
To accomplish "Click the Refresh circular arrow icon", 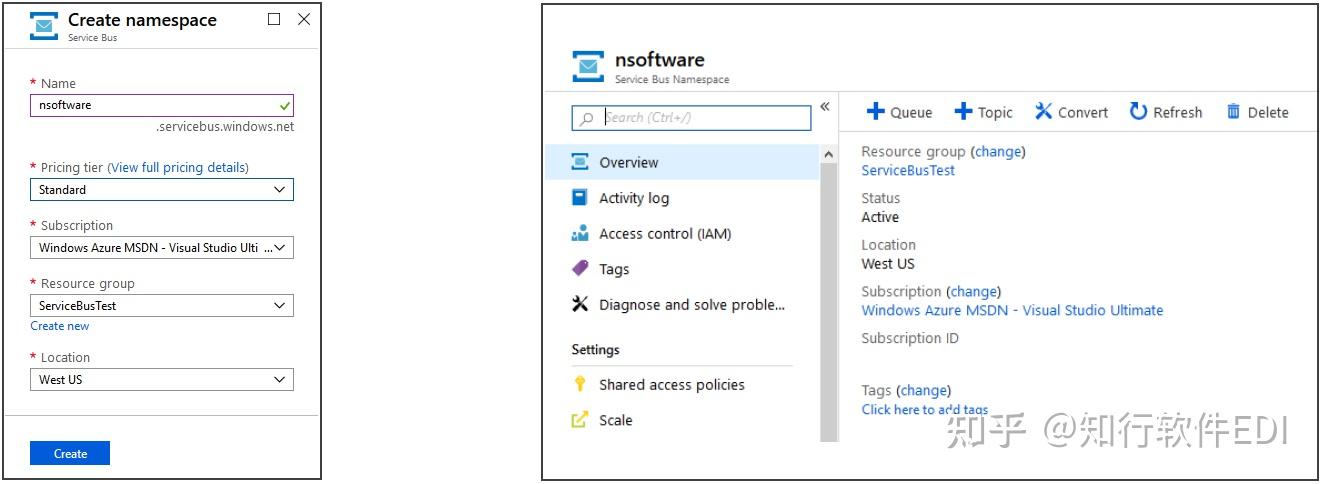I will [1138, 112].
